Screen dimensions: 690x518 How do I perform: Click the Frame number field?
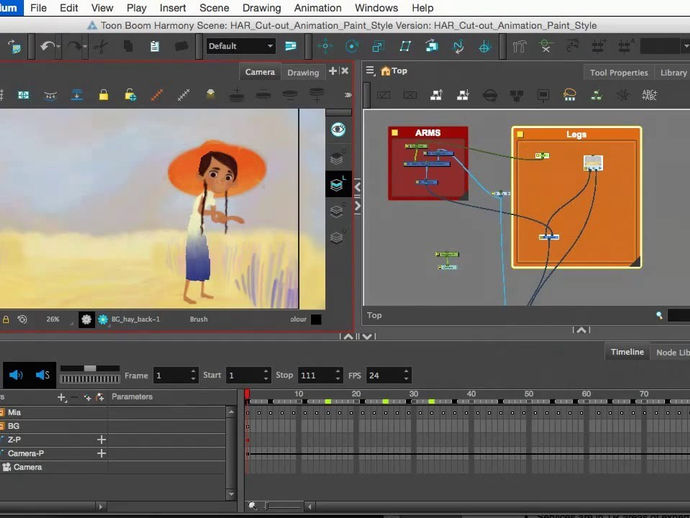click(172, 375)
